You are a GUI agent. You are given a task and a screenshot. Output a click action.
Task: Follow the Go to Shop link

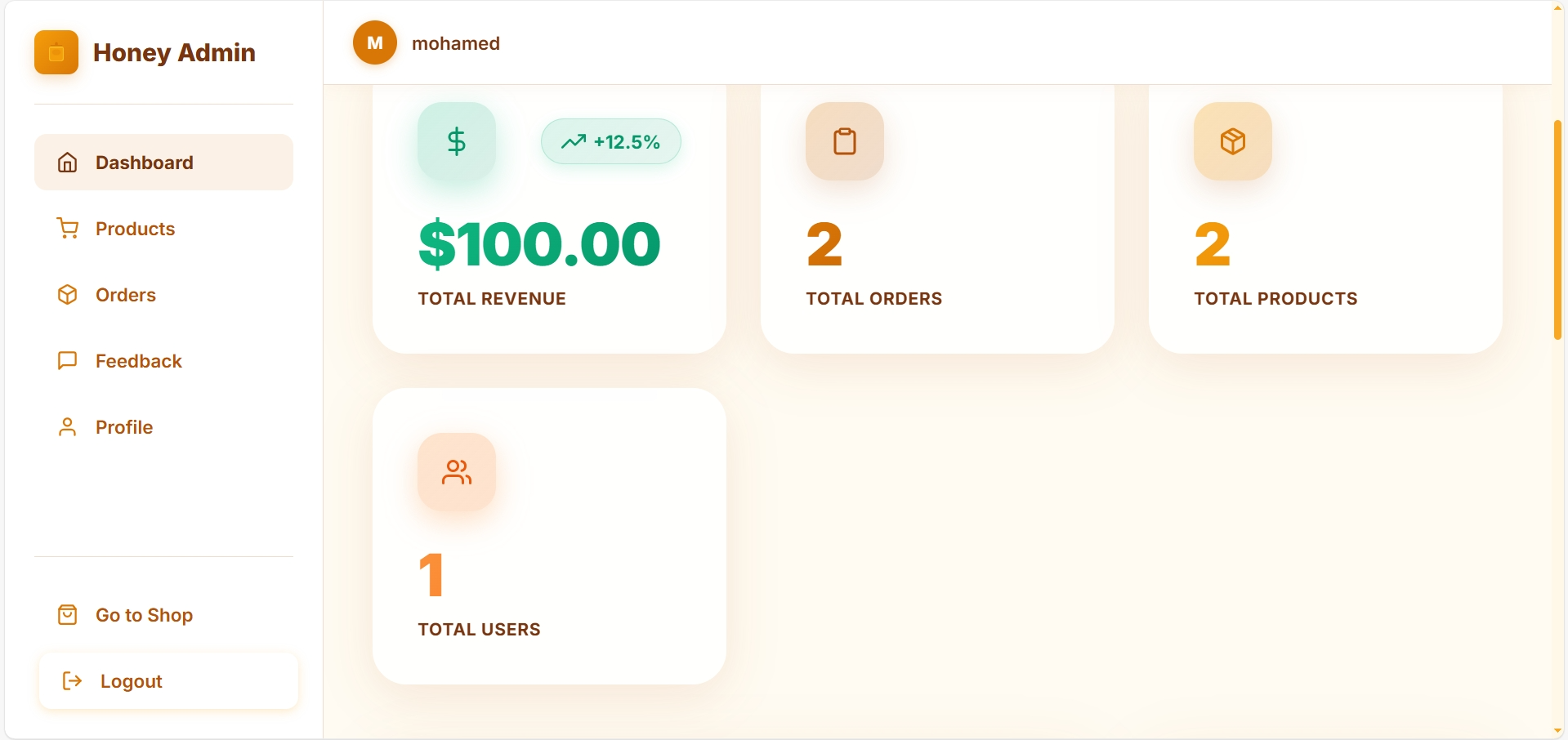click(144, 615)
